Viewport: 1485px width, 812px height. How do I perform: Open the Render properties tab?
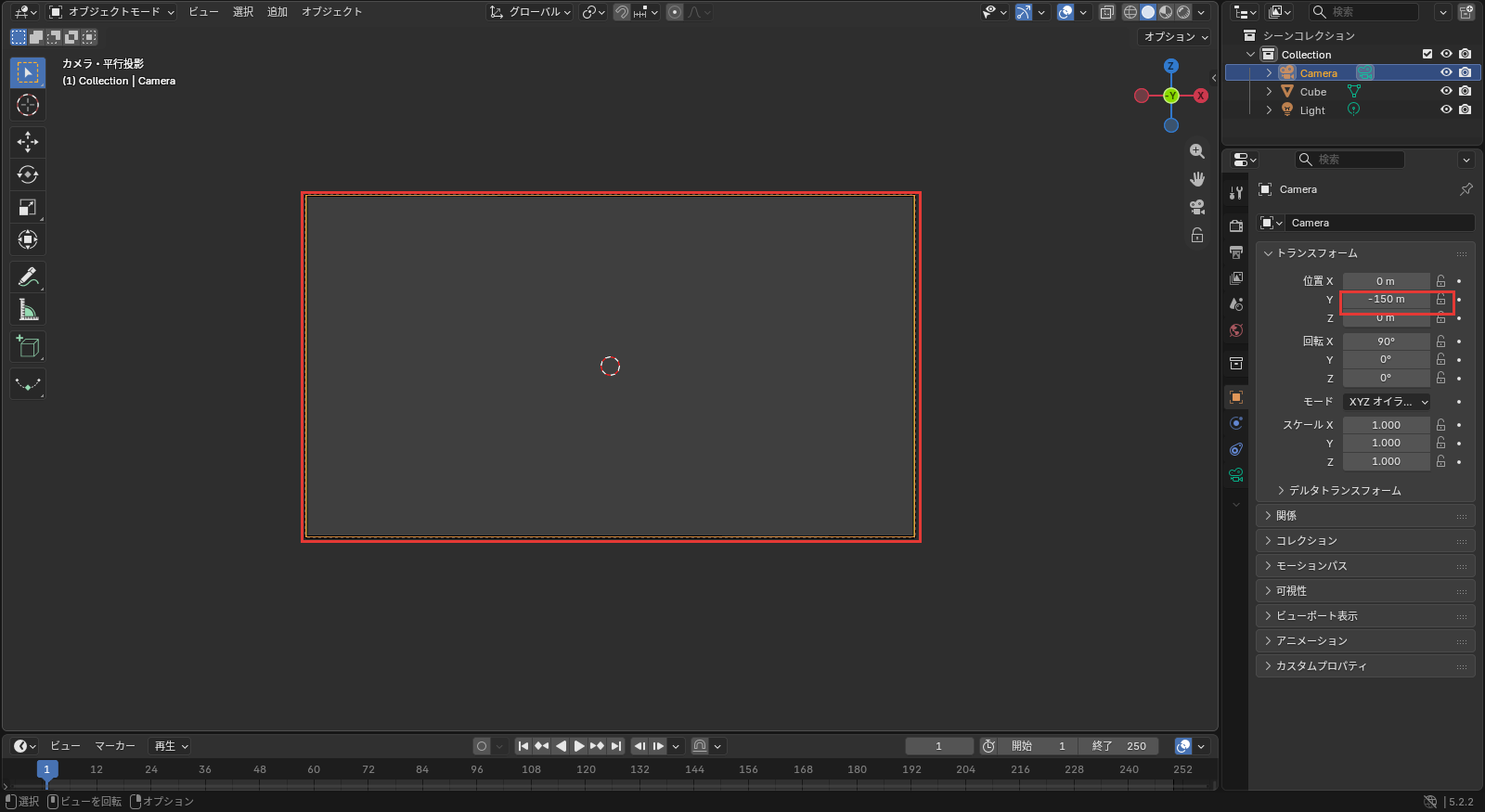click(1236, 226)
